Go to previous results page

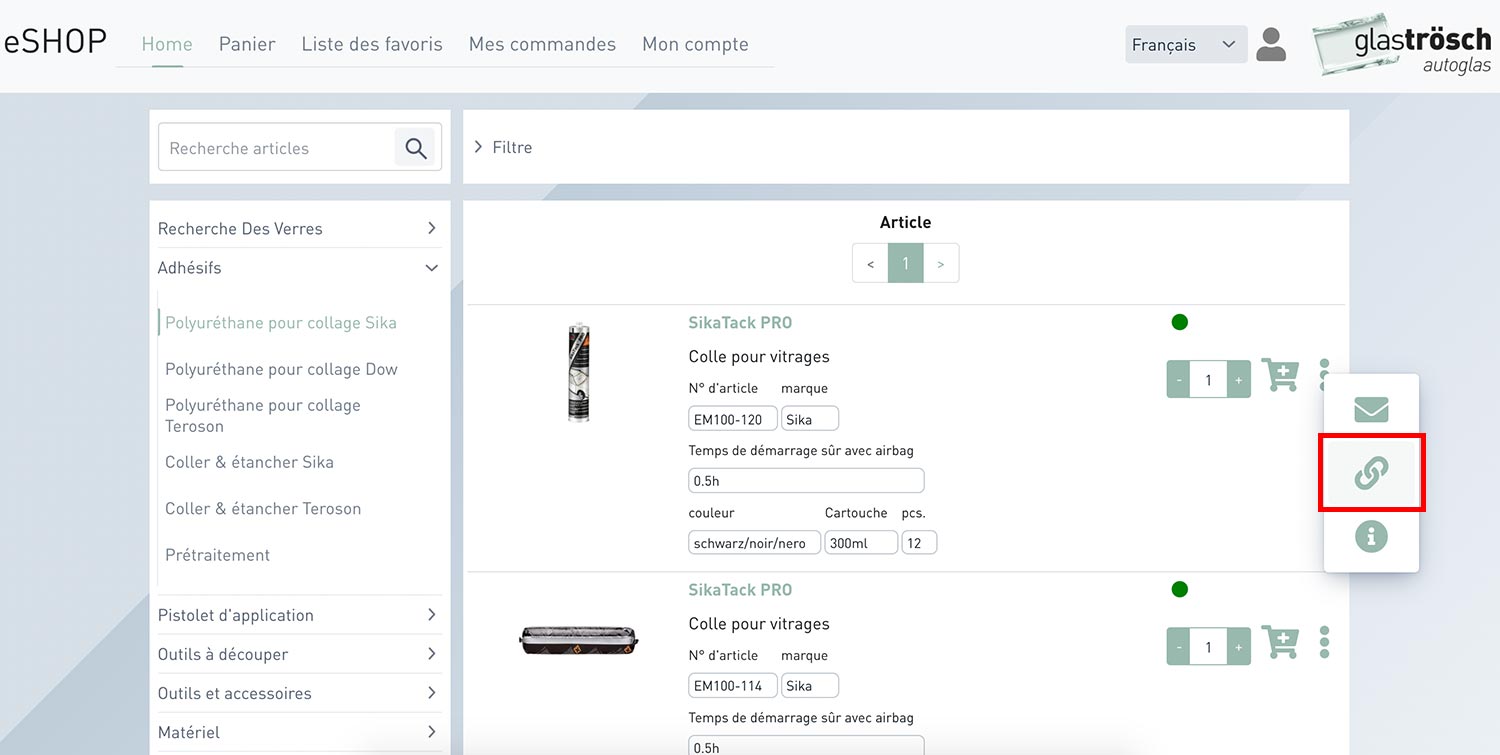(870, 263)
